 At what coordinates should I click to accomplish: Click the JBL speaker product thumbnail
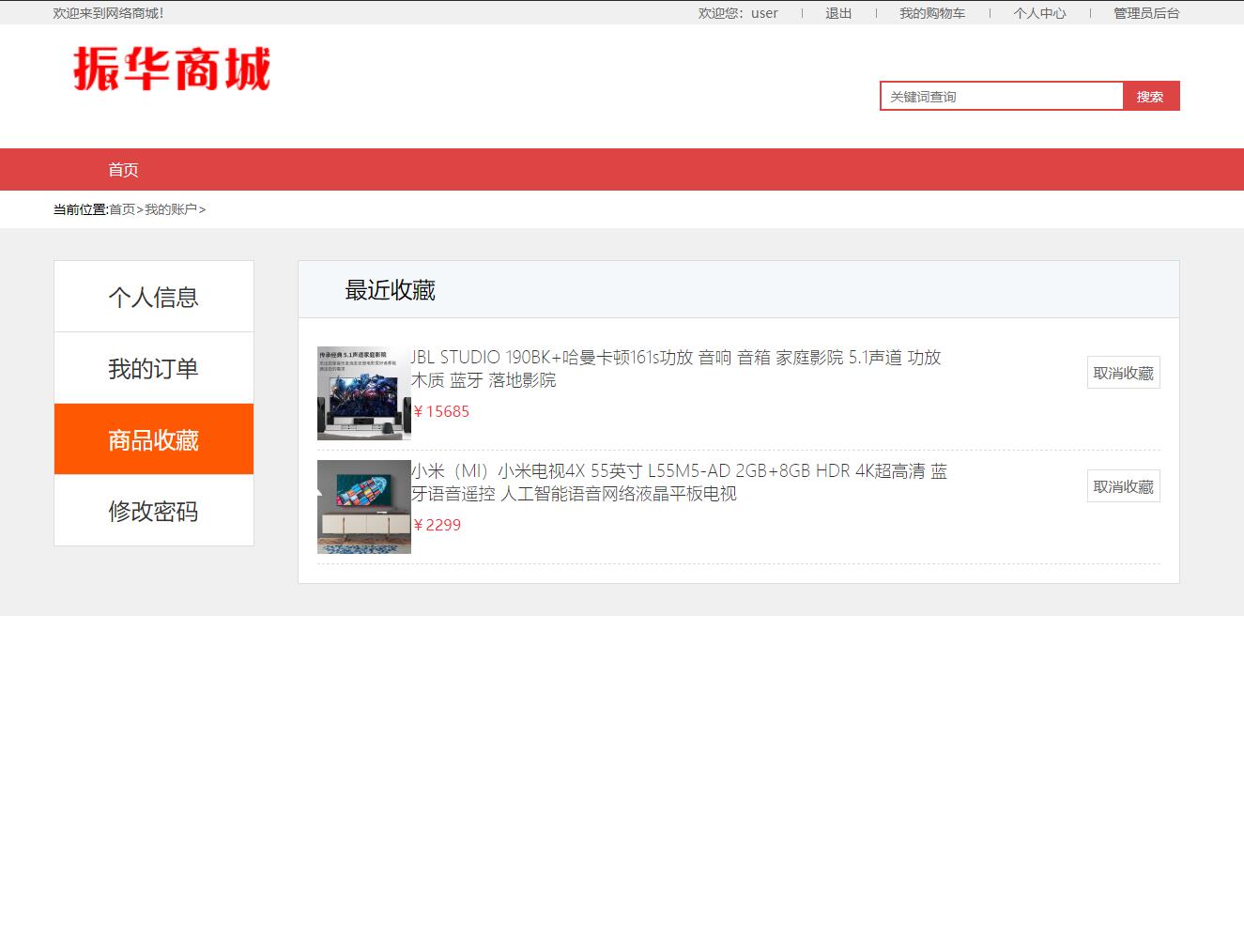pyautogui.click(x=363, y=392)
